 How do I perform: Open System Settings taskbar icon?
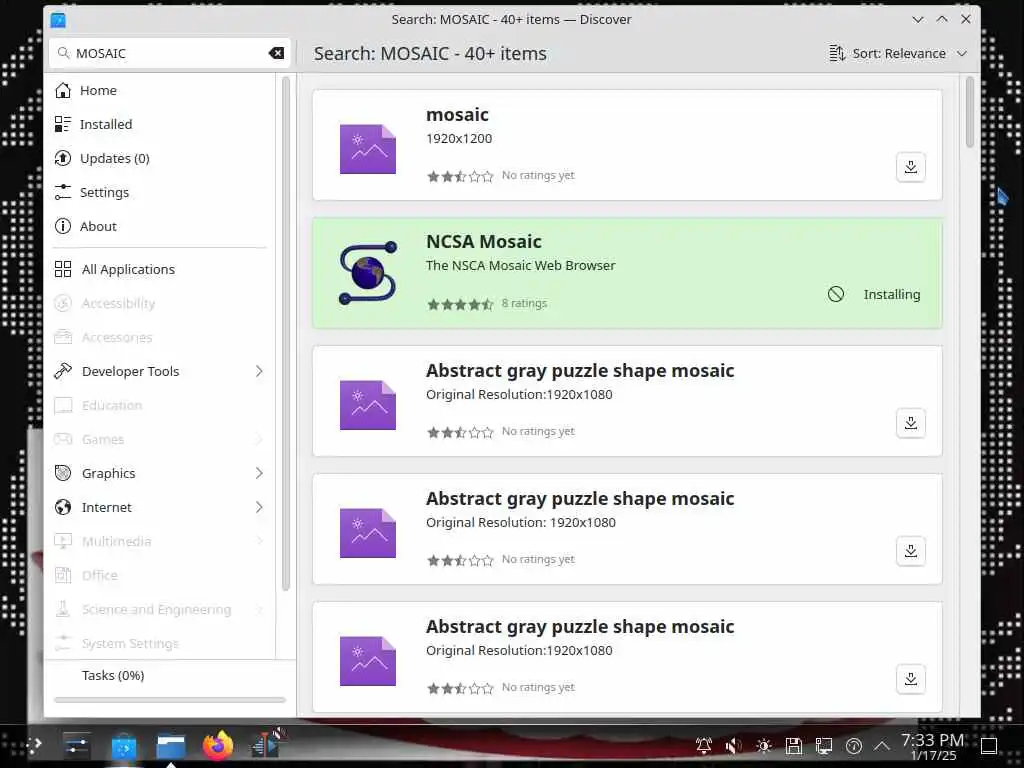[76, 746]
